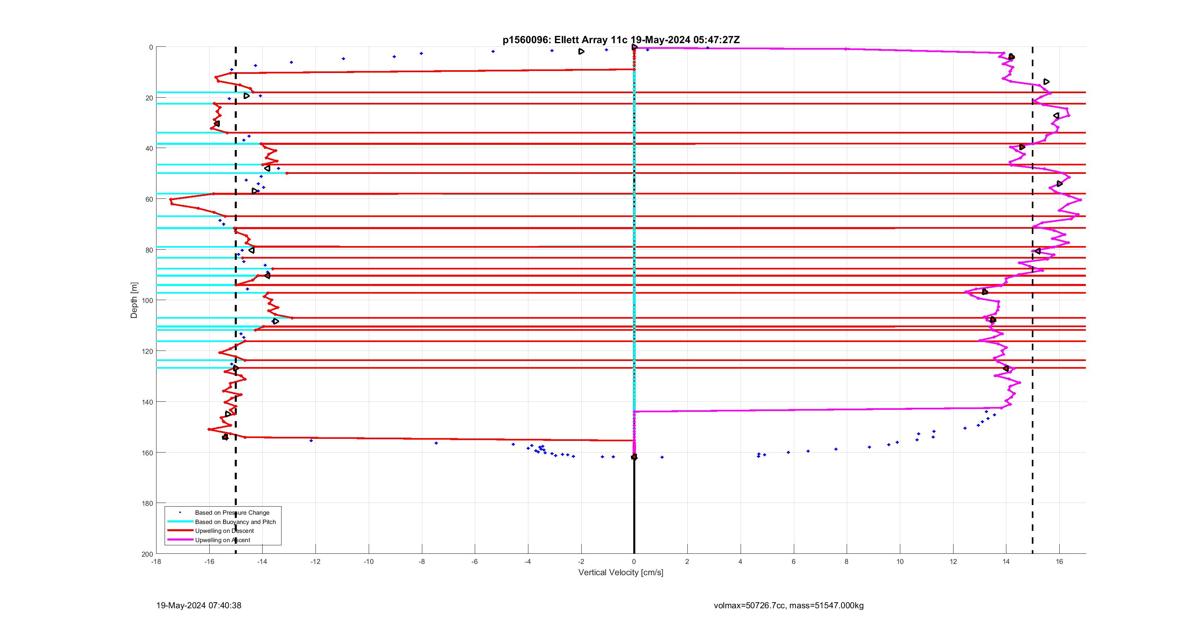Click the depth axis tick label 120
Screen dimensions: 1200x622
[x=146, y=351]
